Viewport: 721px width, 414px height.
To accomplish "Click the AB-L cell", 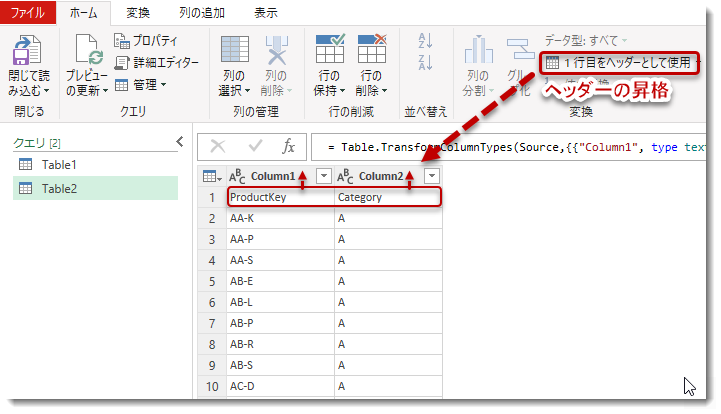I will click(x=280, y=302).
